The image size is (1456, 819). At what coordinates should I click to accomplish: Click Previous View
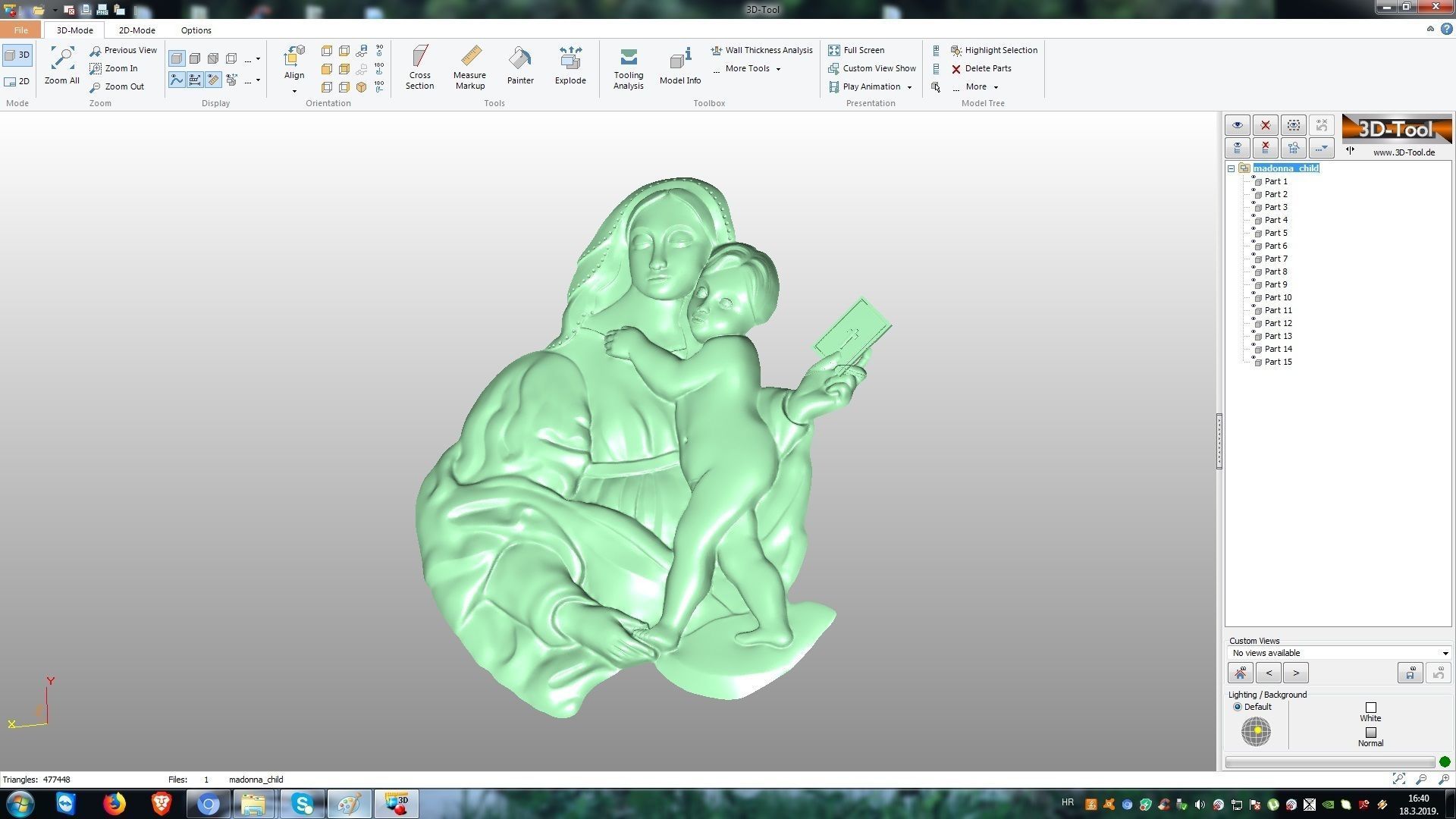tap(123, 50)
